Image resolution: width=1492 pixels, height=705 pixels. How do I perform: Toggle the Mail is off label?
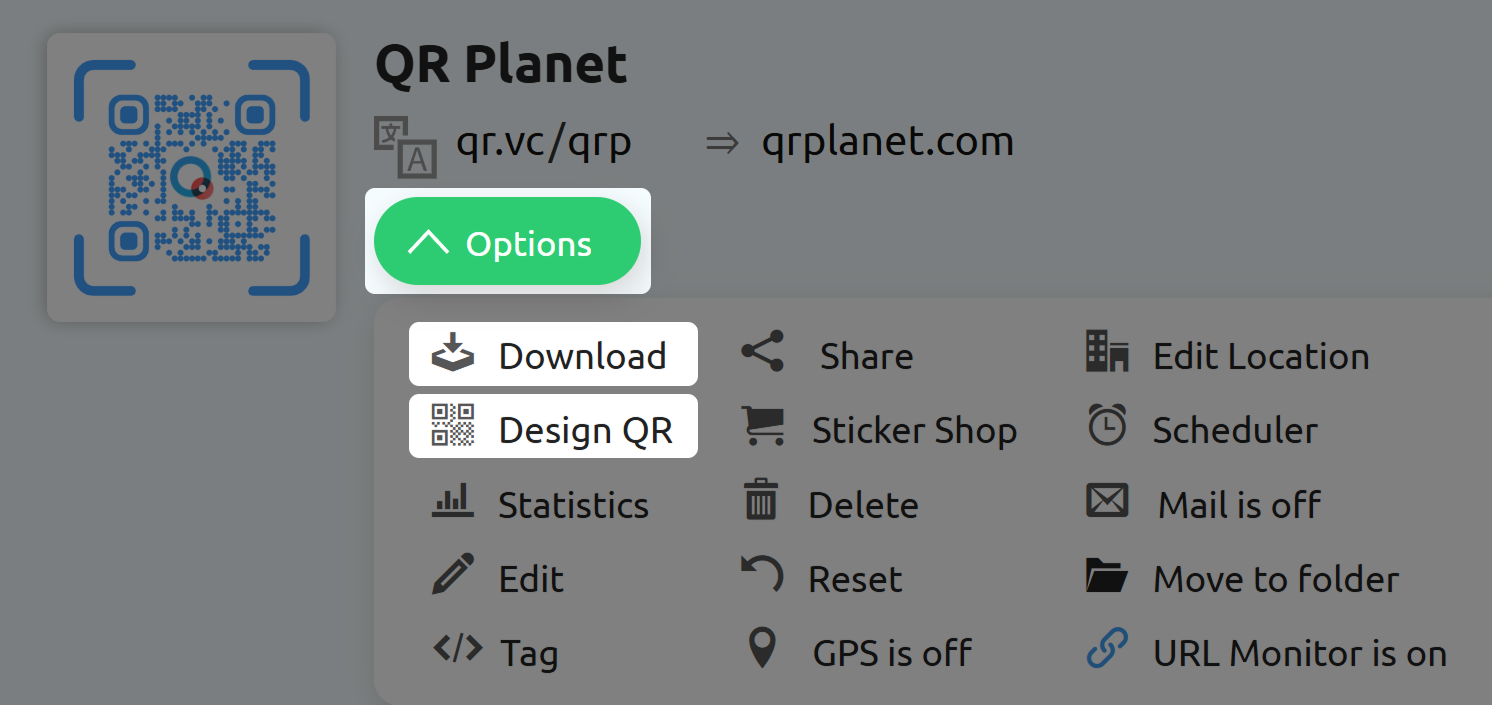pos(1240,505)
